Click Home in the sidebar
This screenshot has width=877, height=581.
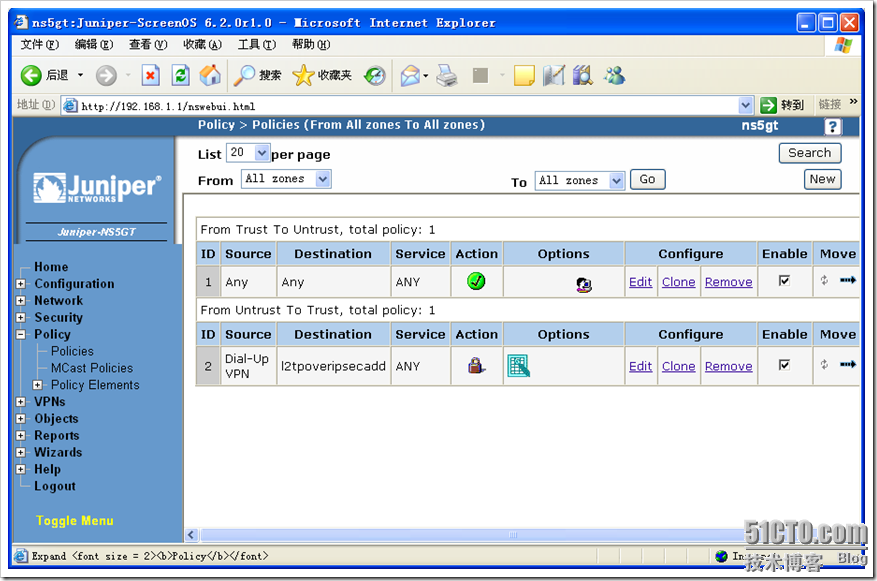tap(51, 267)
